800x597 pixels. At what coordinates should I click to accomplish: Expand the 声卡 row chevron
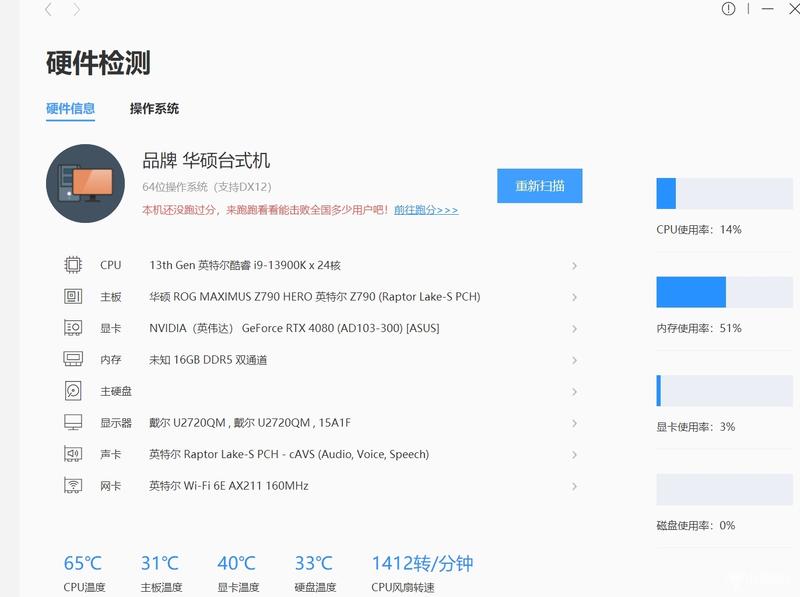tap(574, 455)
